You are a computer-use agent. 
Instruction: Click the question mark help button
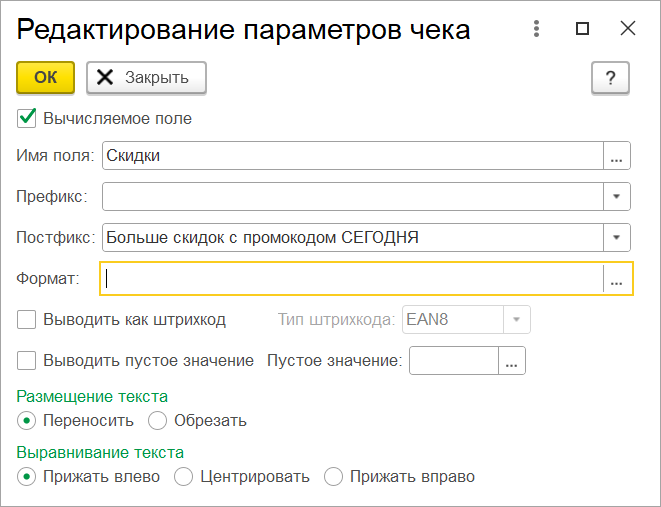610,78
